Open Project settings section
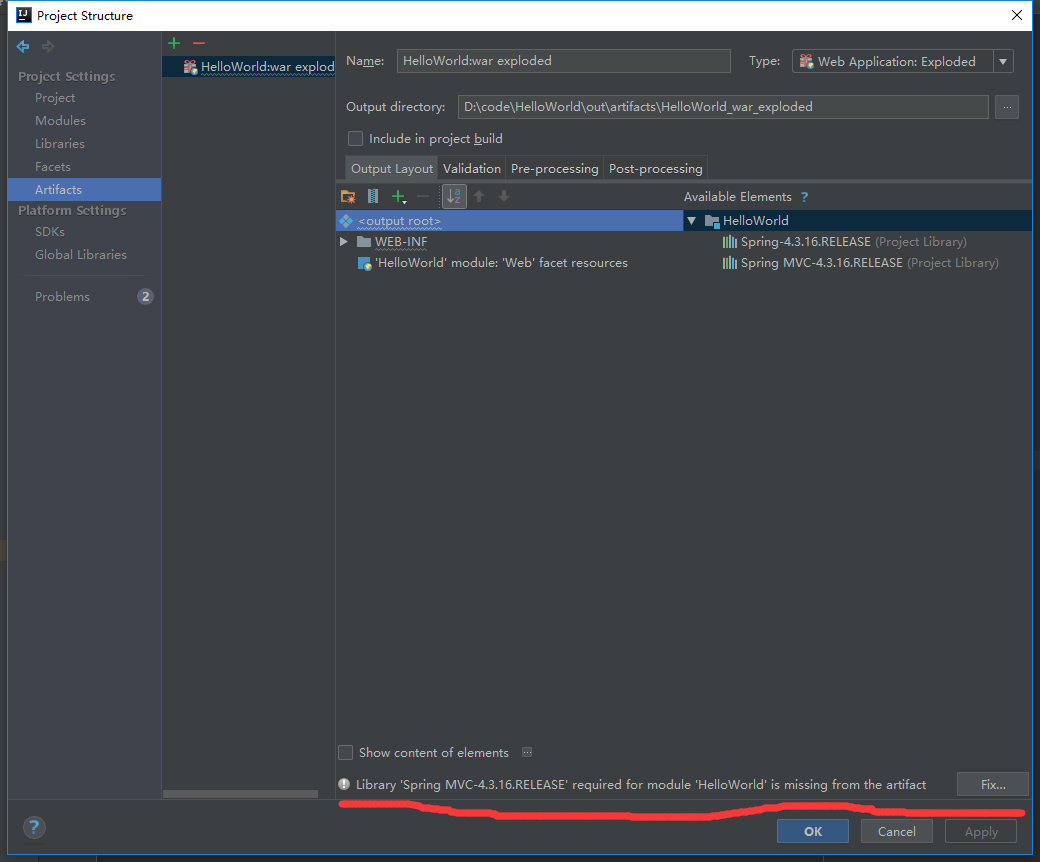This screenshot has height=862, width=1040. [x=55, y=97]
